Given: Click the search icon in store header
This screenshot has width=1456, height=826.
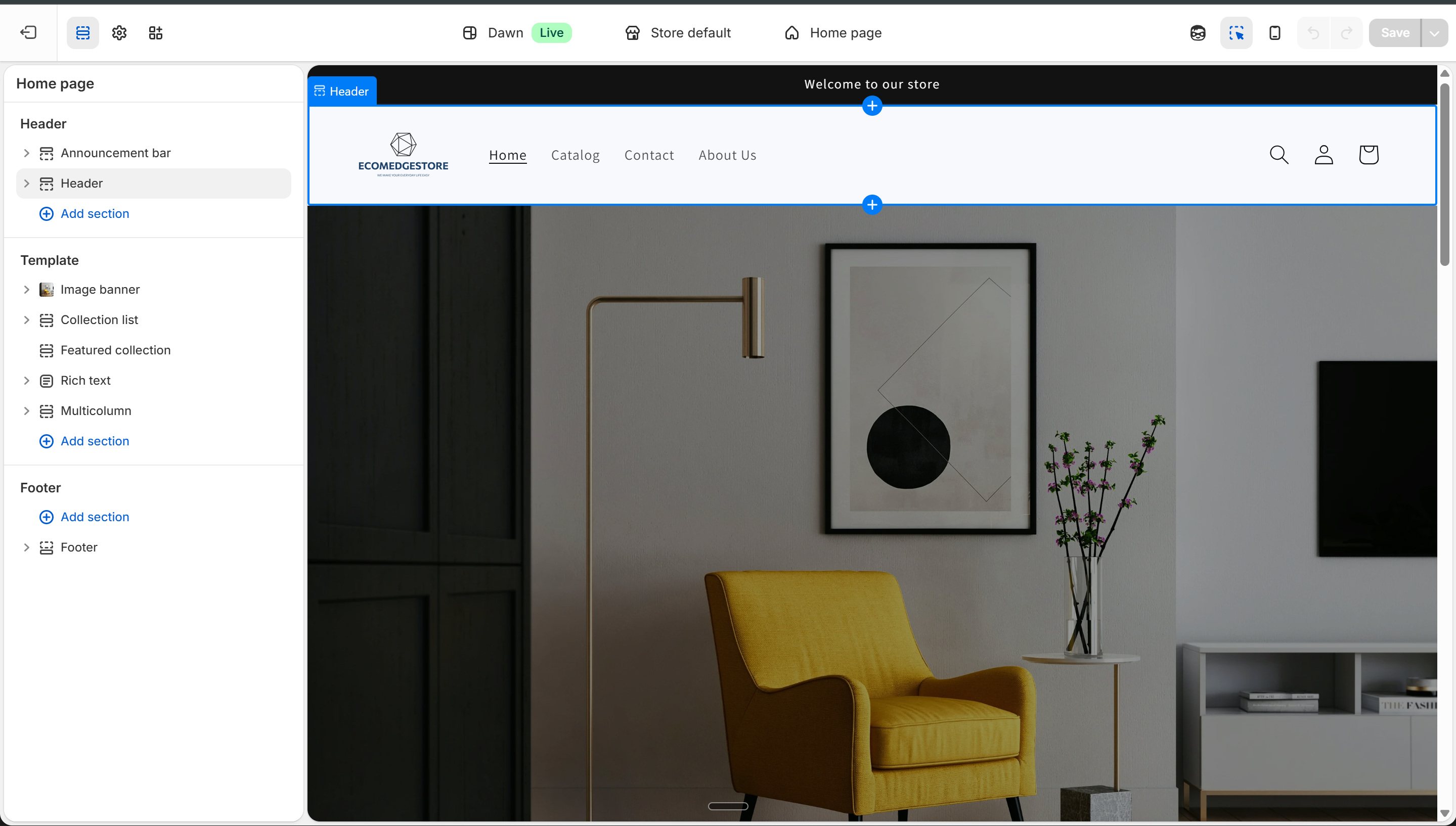Looking at the screenshot, I should [1279, 155].
